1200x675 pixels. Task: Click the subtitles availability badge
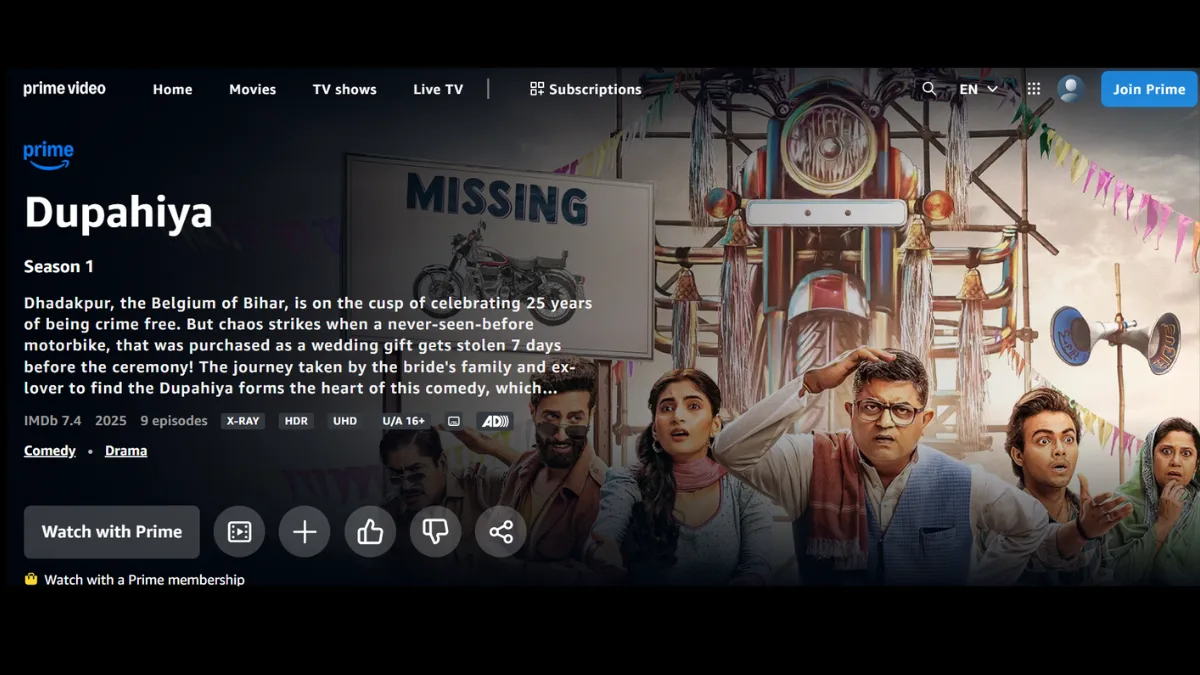tap(454, 421)
